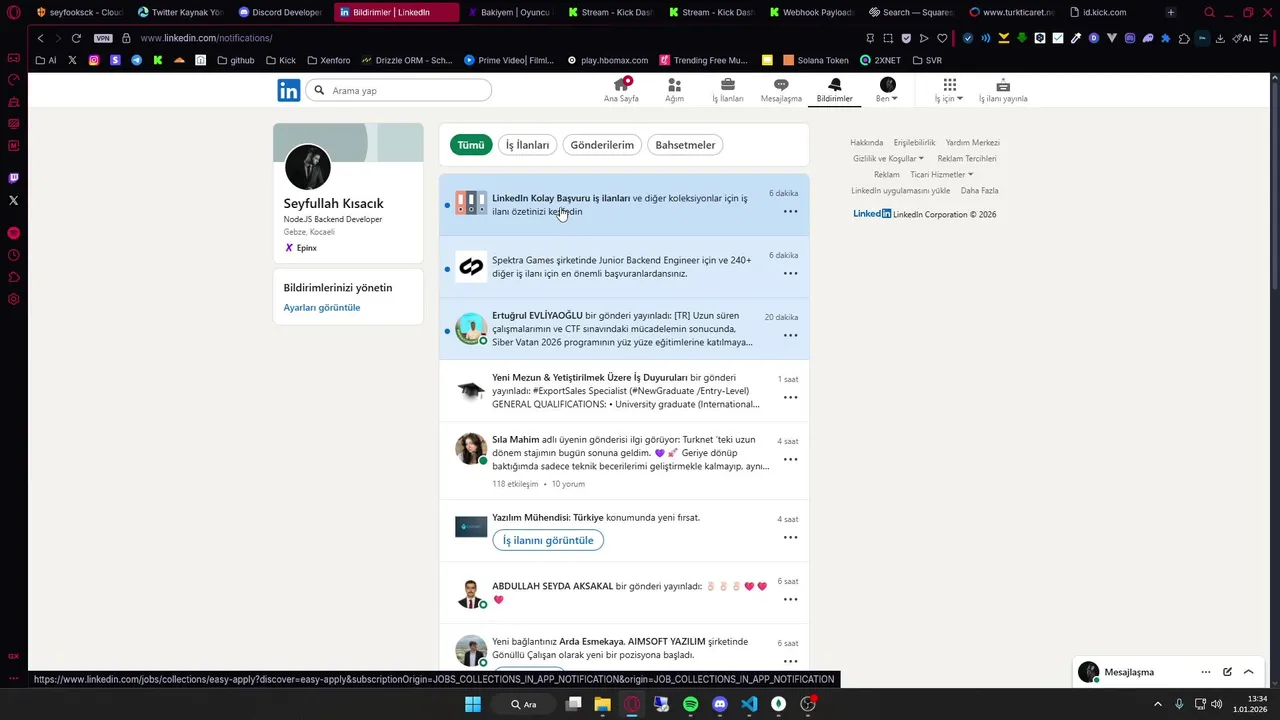
Task: Switch to the Bakiyem | Oyuncu tab
Action: [510, 12]
